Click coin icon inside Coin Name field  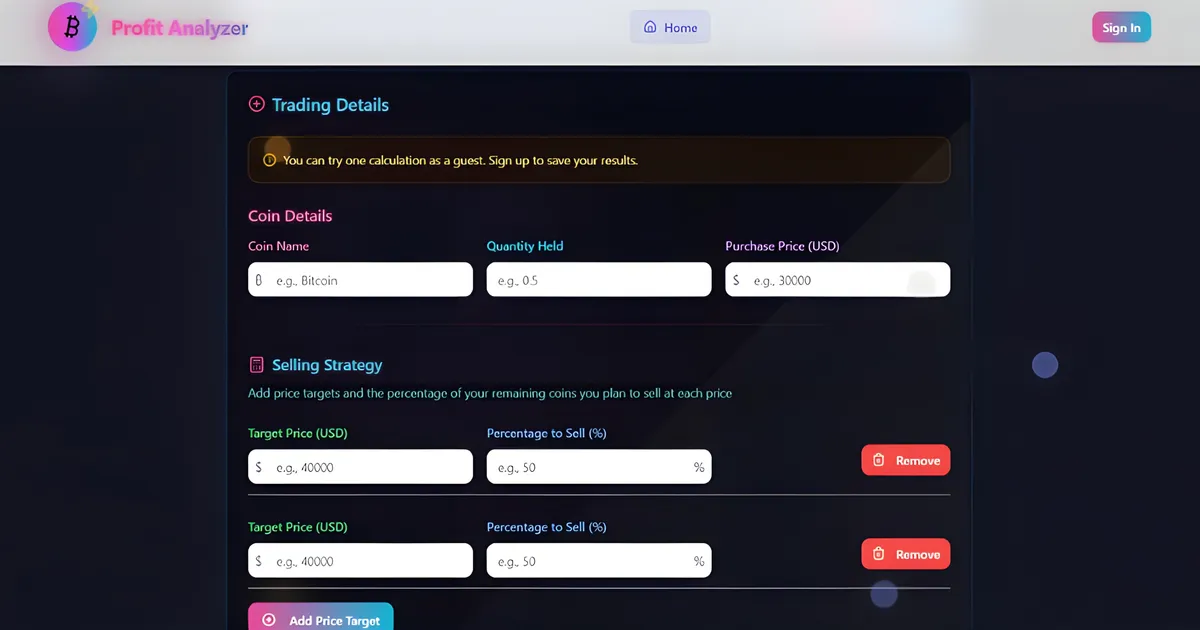(259, 281)
